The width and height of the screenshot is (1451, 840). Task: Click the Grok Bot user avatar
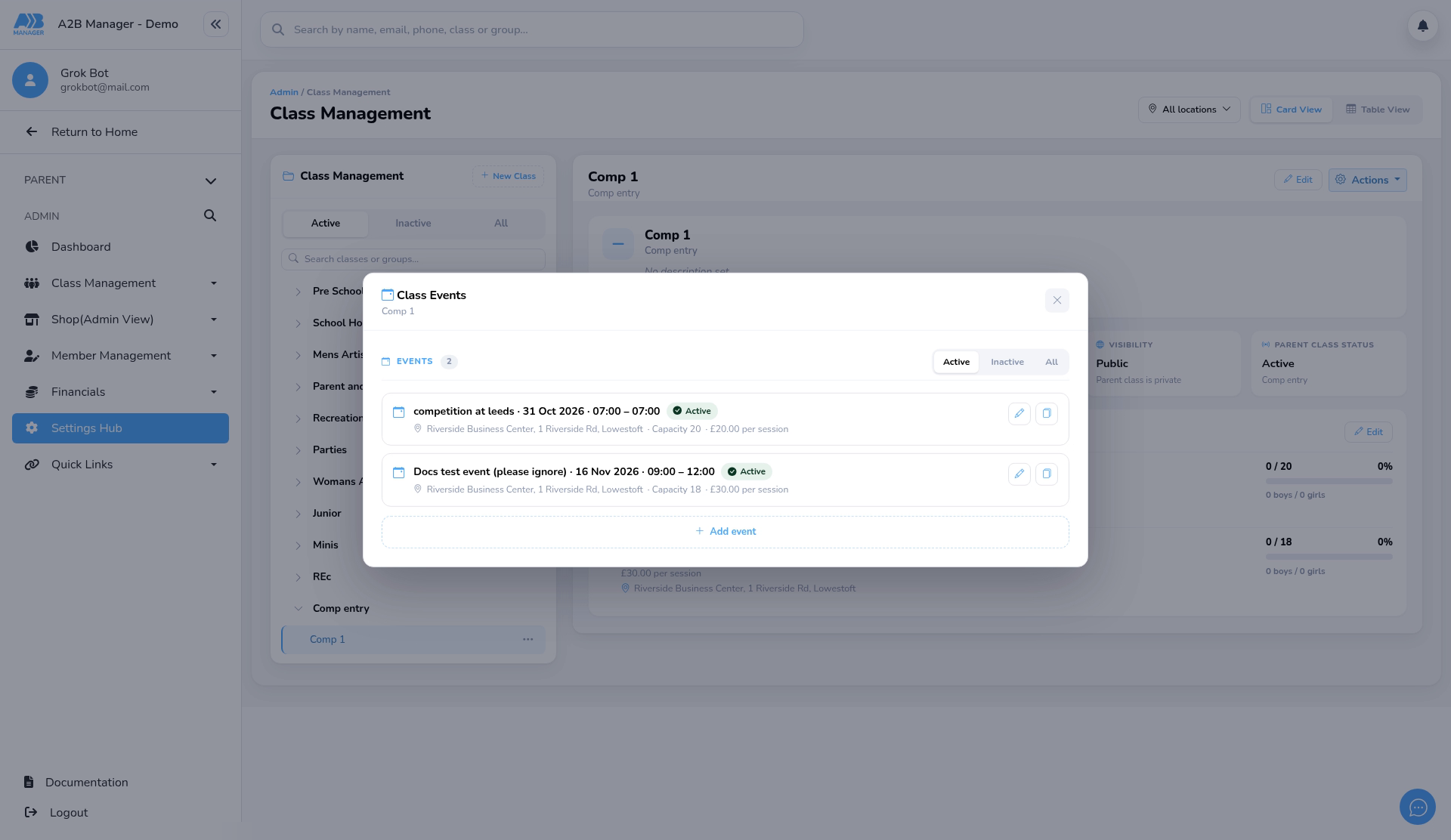click(x=30, y=80)
